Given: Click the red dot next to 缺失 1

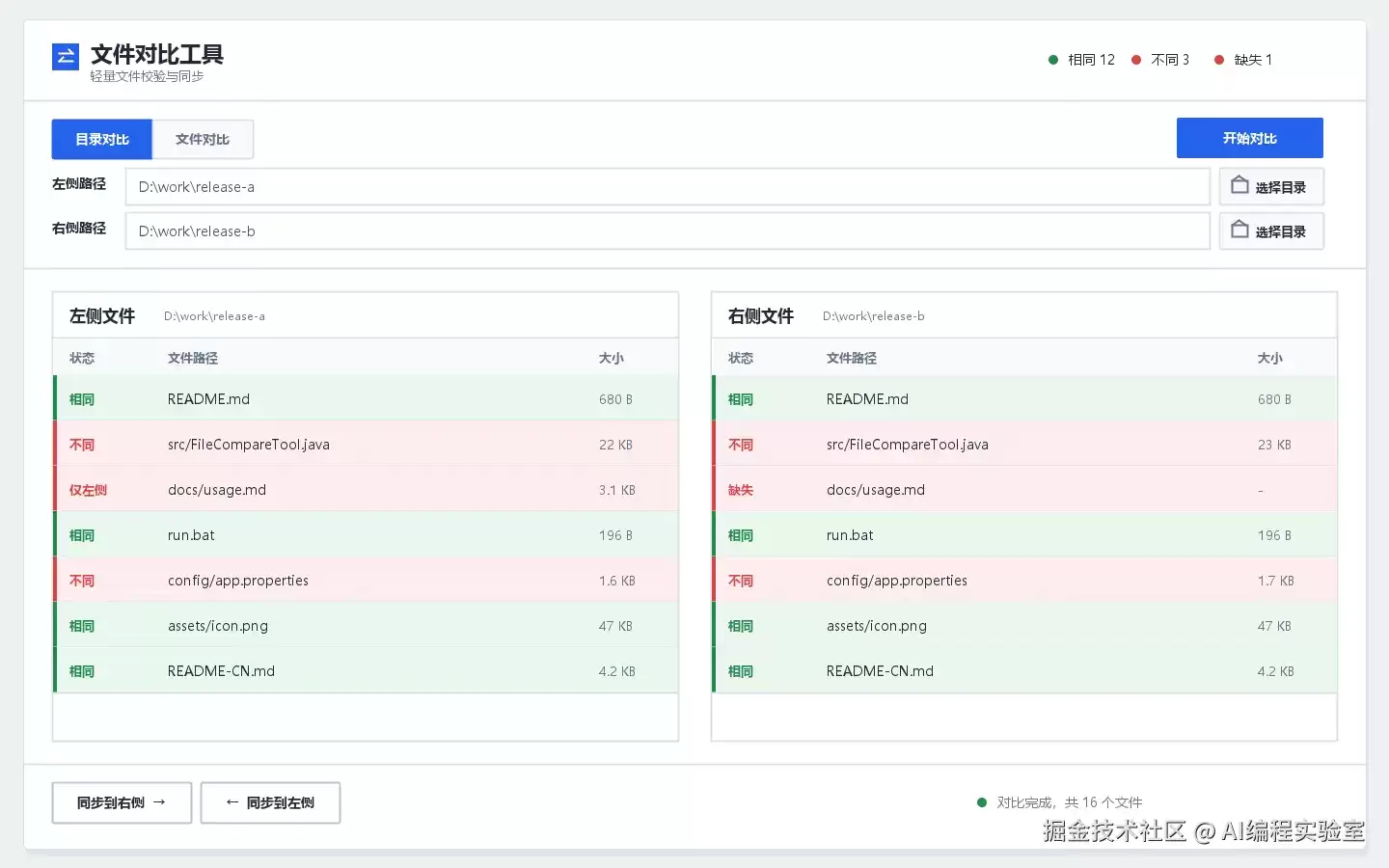Looking at the screenshot, I should (1219, 60).
